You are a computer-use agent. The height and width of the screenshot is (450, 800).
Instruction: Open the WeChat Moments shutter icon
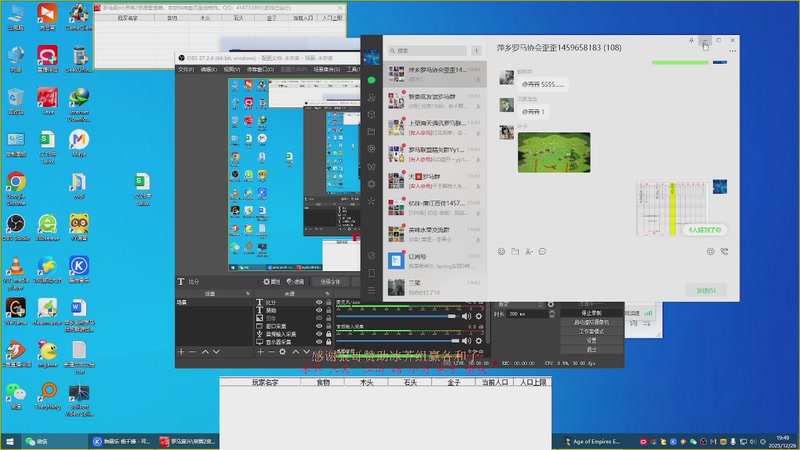pos(371,149)
